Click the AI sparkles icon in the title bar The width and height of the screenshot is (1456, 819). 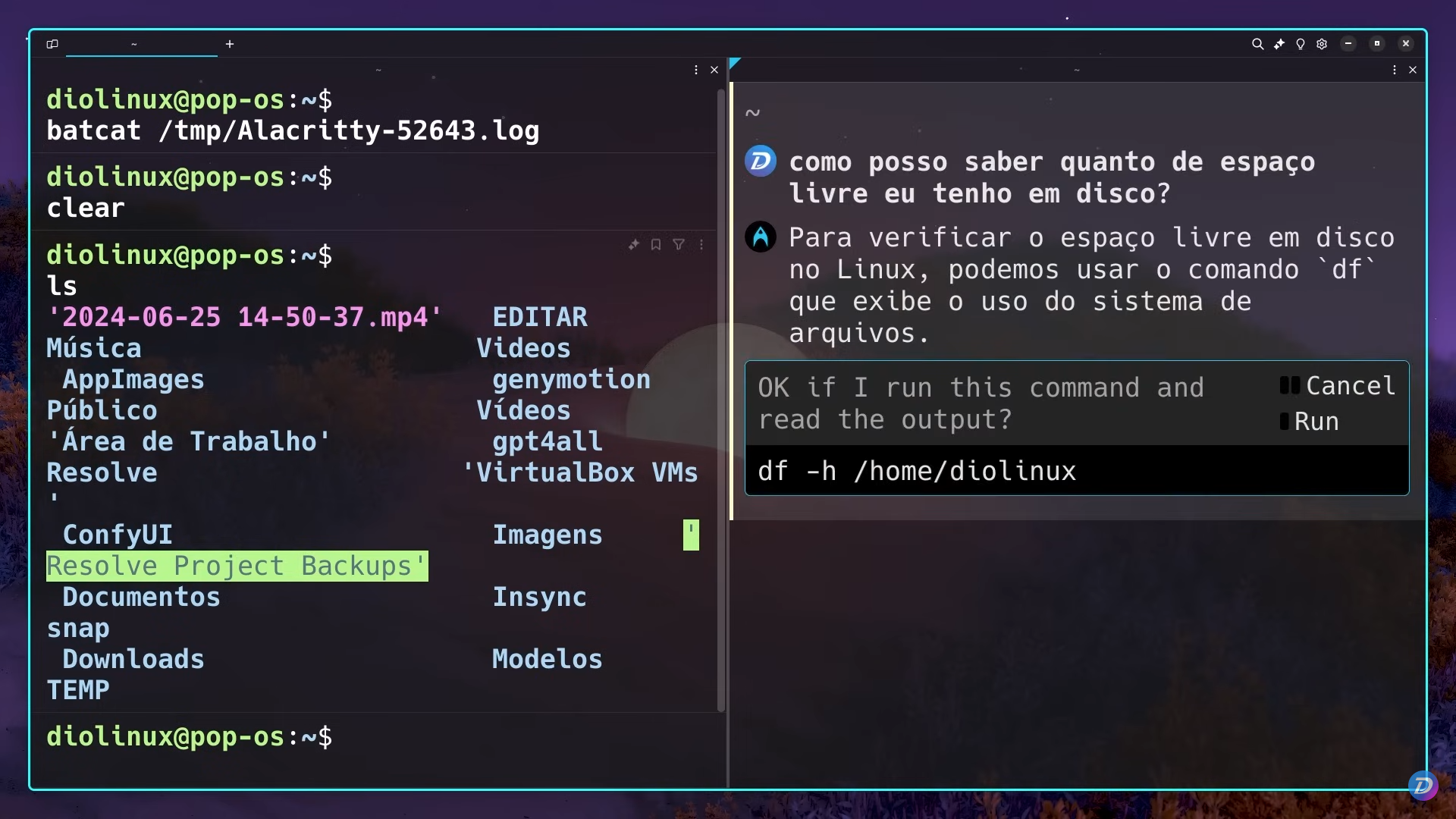point(1279,44)
